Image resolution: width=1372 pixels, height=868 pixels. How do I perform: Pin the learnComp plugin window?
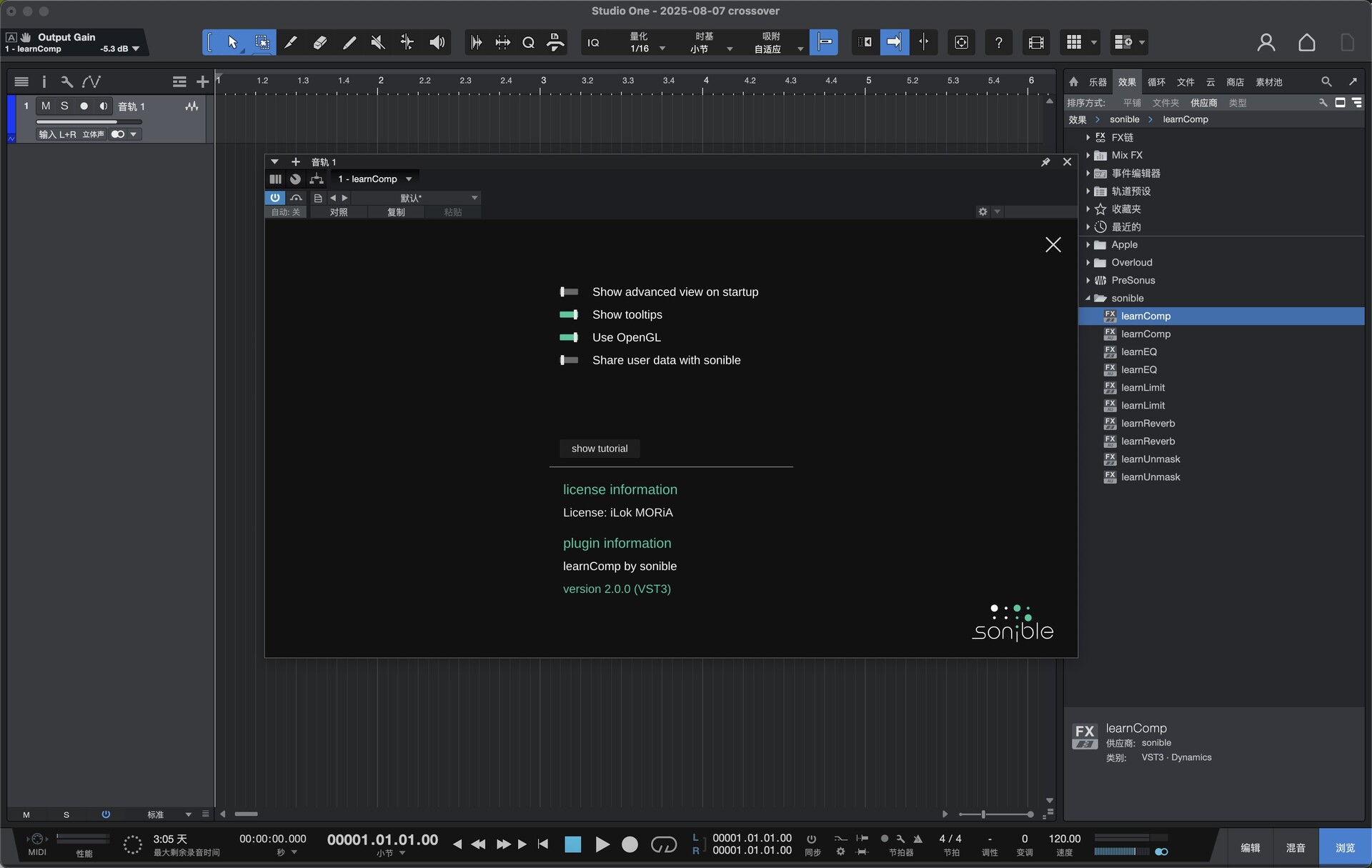[x=1045, y=162]
